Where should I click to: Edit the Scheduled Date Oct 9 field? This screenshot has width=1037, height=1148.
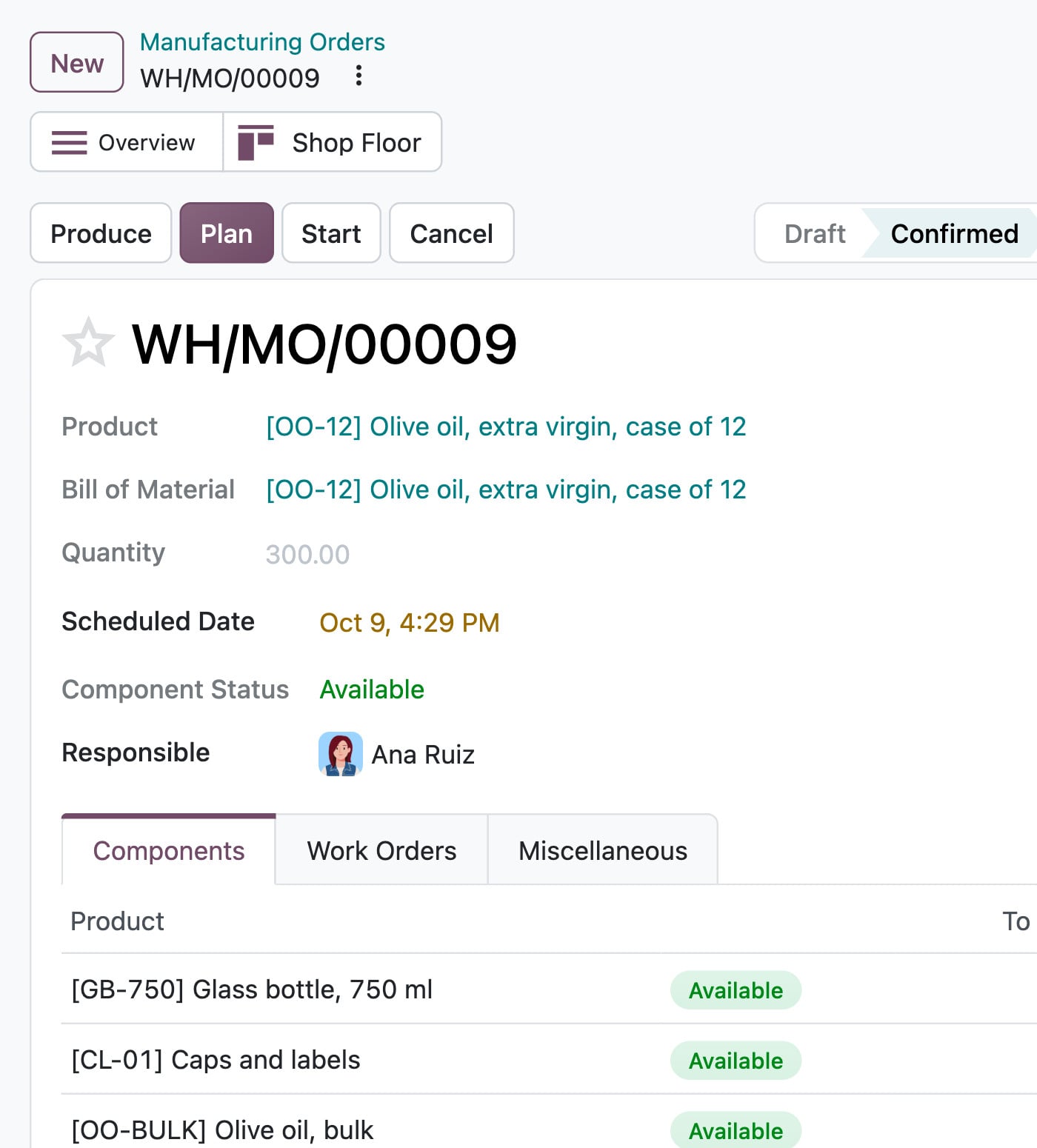pos(410,622)
